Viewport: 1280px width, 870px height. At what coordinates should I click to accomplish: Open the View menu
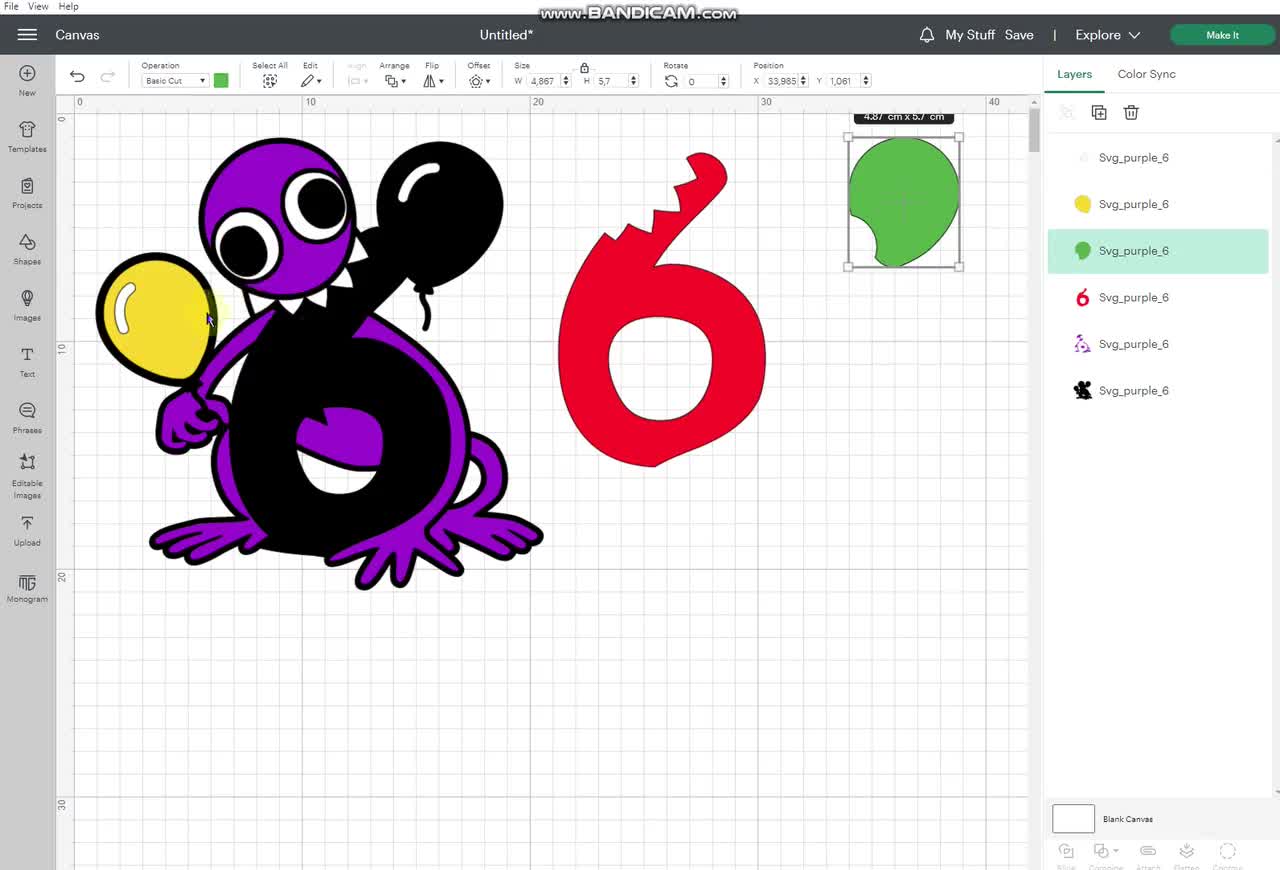point(38,6)
